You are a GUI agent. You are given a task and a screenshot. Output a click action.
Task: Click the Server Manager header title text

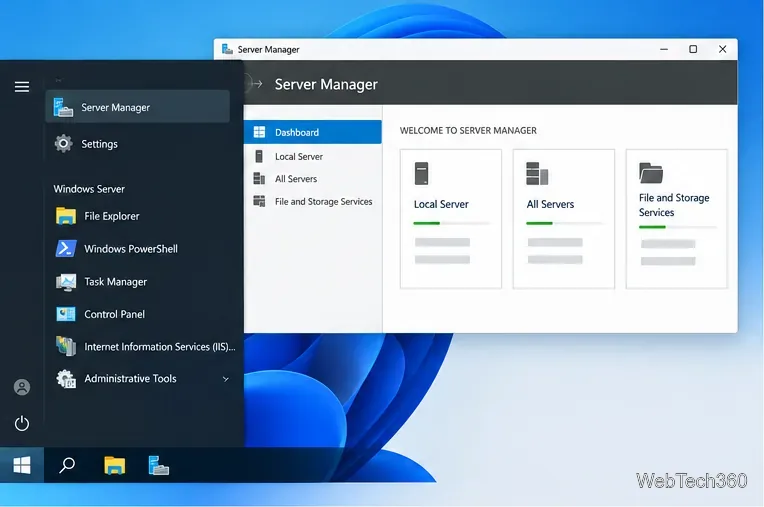coord(326,84)
